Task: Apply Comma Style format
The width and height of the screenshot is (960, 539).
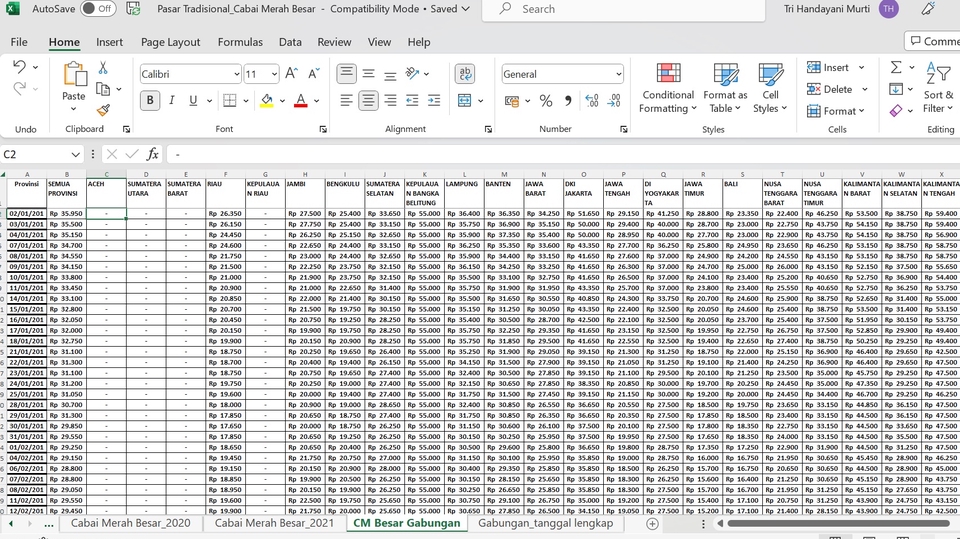Action: (x=568, y=101)
